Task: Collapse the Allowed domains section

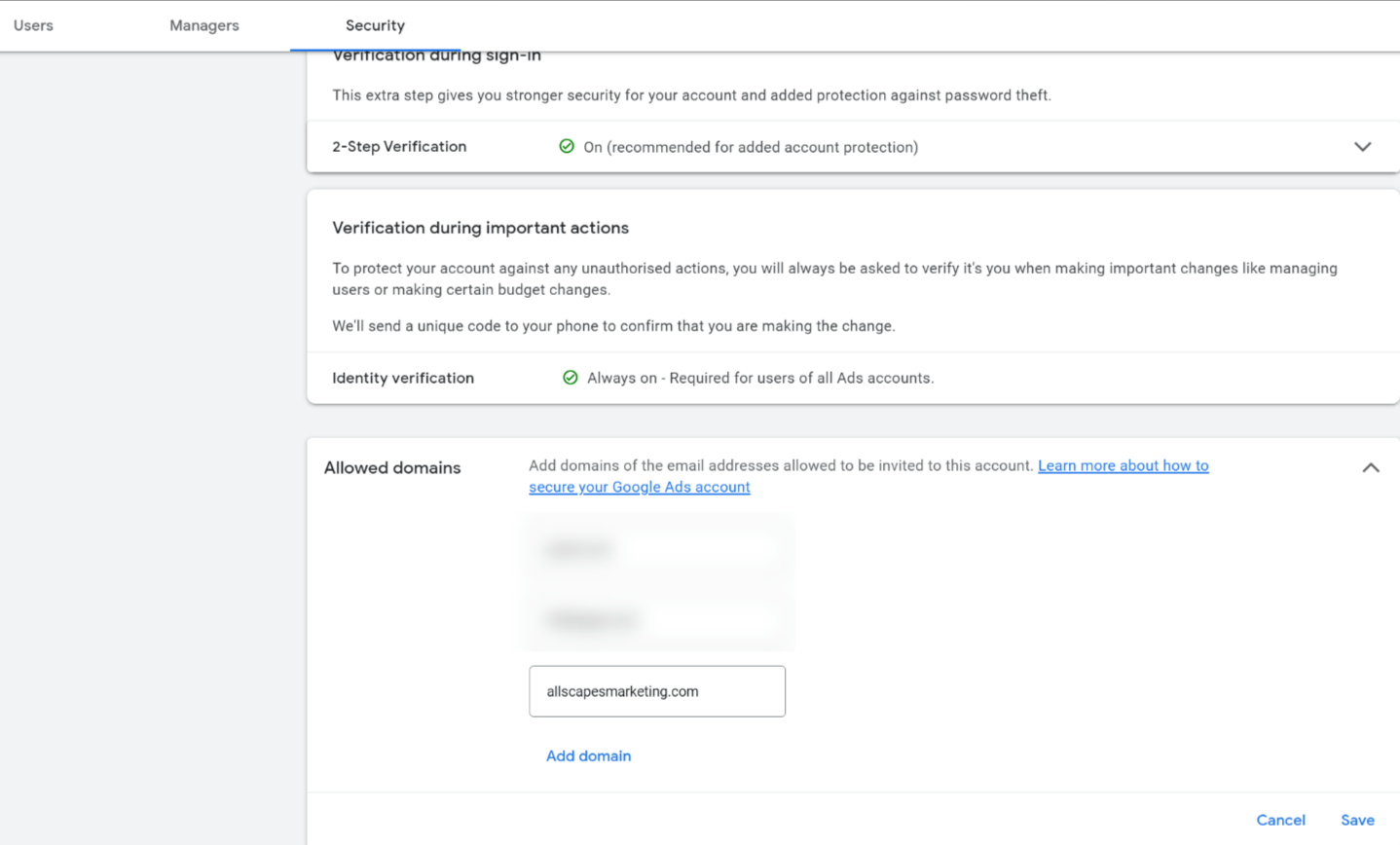Action: (x=1371, y=467)
